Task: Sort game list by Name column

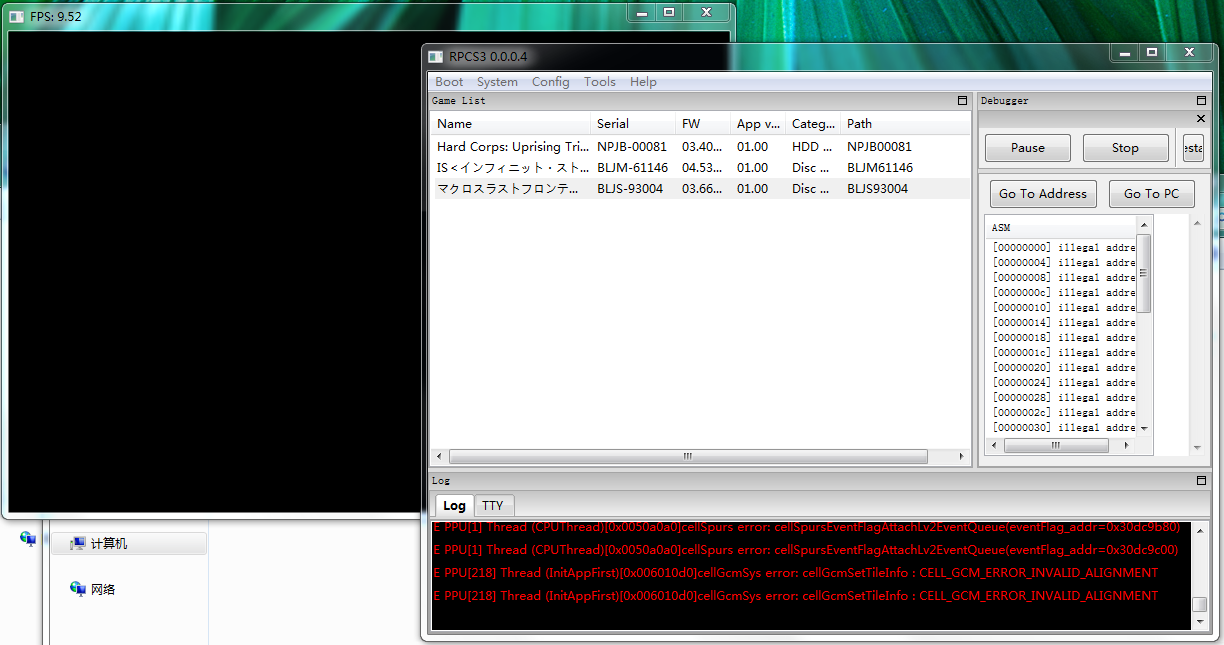Action: (x=455, y=124)
